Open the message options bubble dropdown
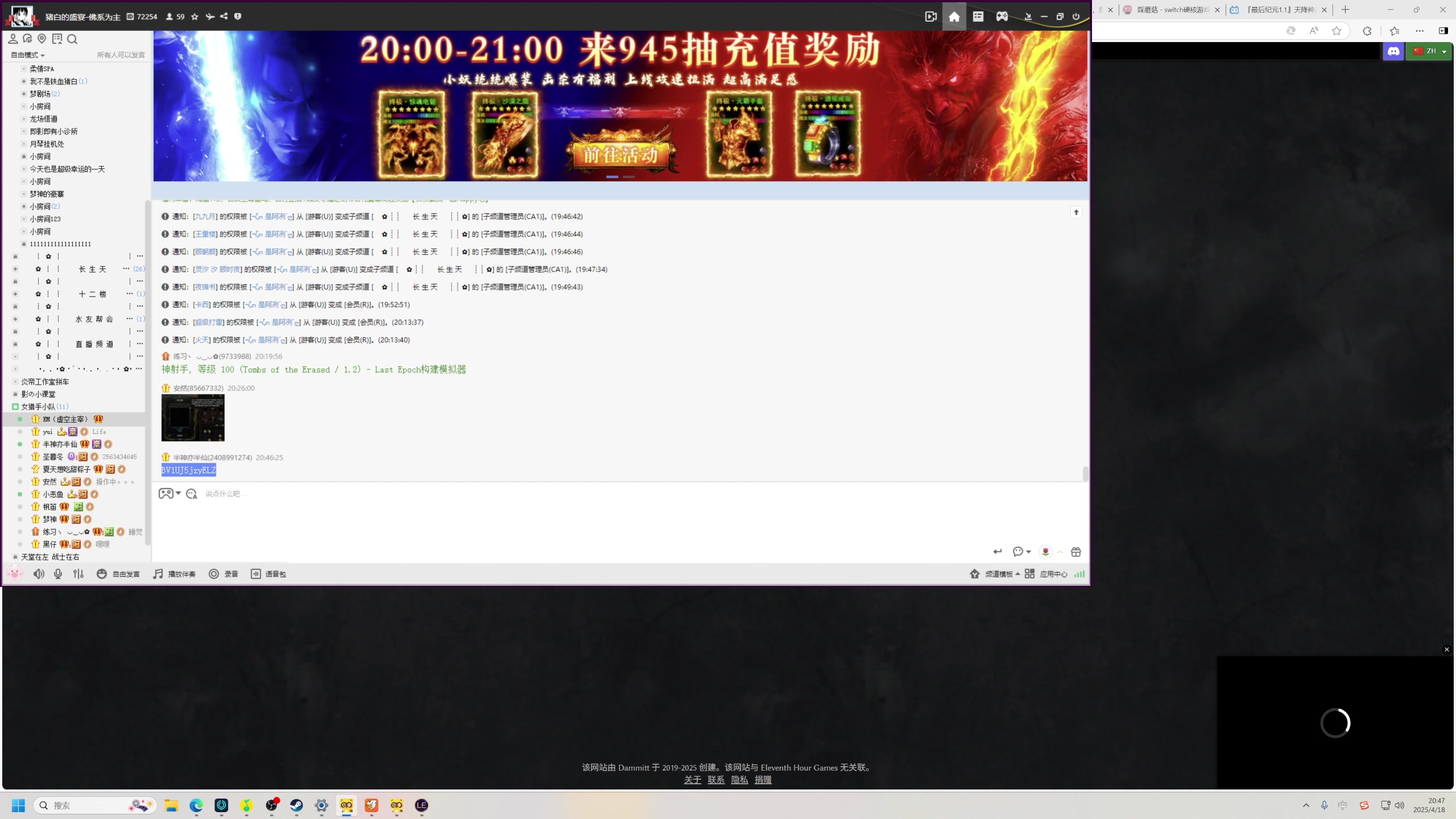Image resolution: width=1456 pixels, height=819 pixels. tap(1021, 552)
